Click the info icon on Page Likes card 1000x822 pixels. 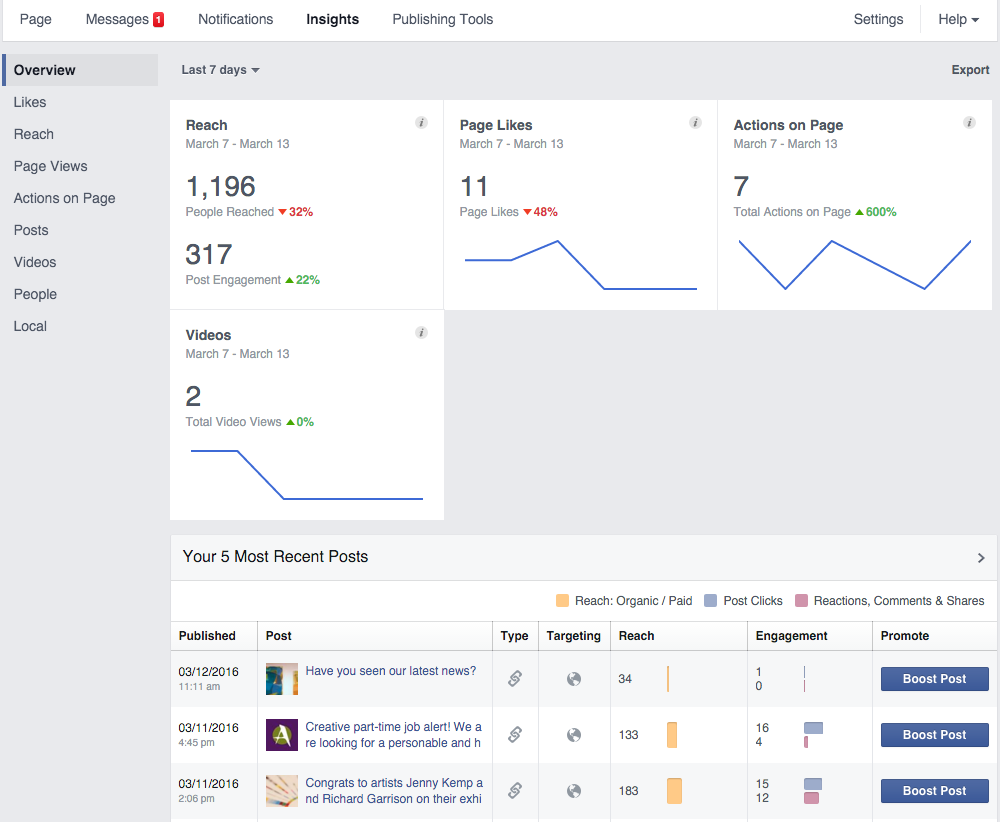(695, 123)
